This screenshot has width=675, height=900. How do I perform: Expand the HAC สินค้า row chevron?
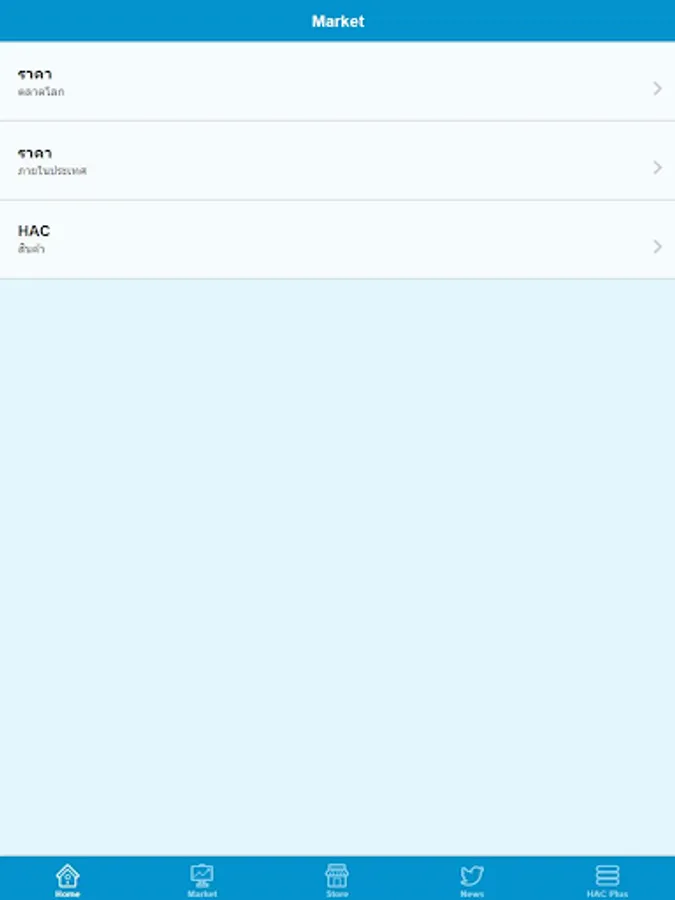click(x=657, y=246)
